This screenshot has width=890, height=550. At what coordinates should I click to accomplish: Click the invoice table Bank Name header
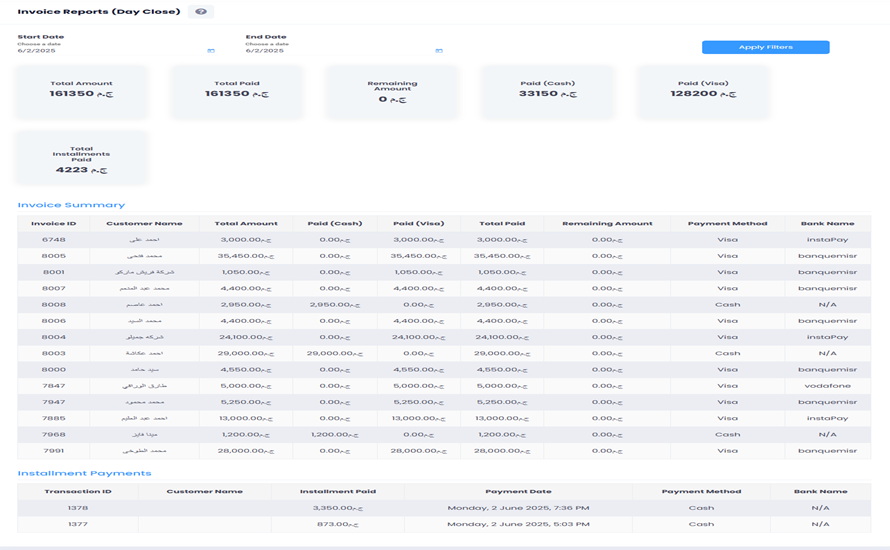pos(828,224)
